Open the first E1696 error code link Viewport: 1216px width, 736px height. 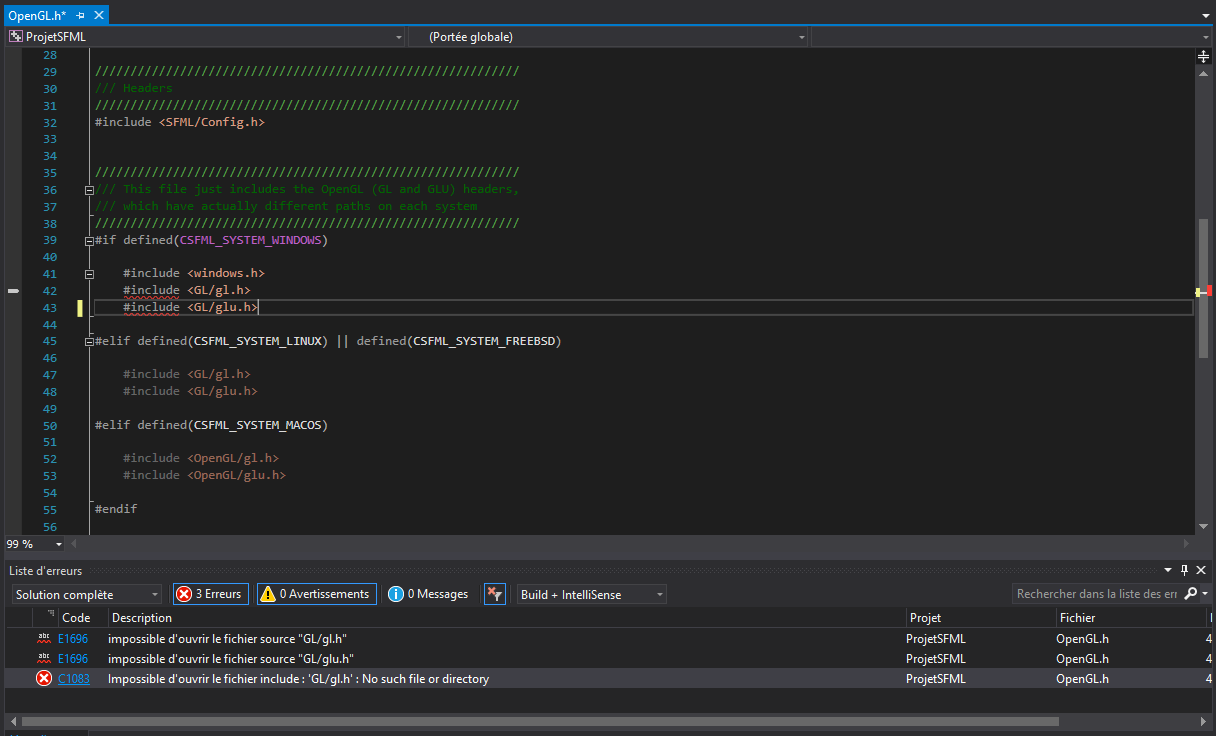(73, 638)
